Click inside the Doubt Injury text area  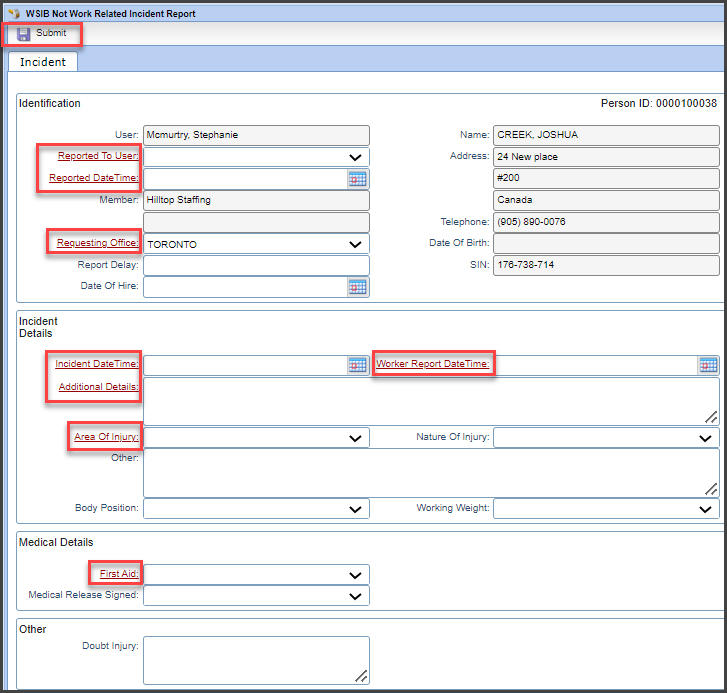[256, 661]
